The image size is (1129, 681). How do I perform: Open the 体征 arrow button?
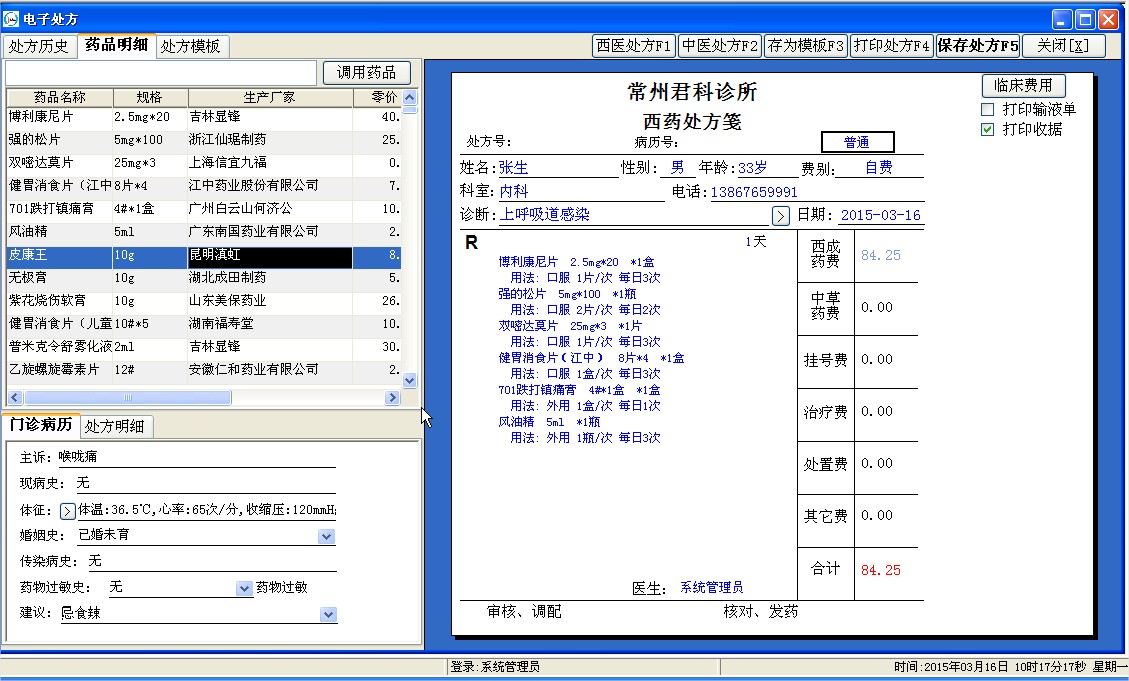click(67, 511)
